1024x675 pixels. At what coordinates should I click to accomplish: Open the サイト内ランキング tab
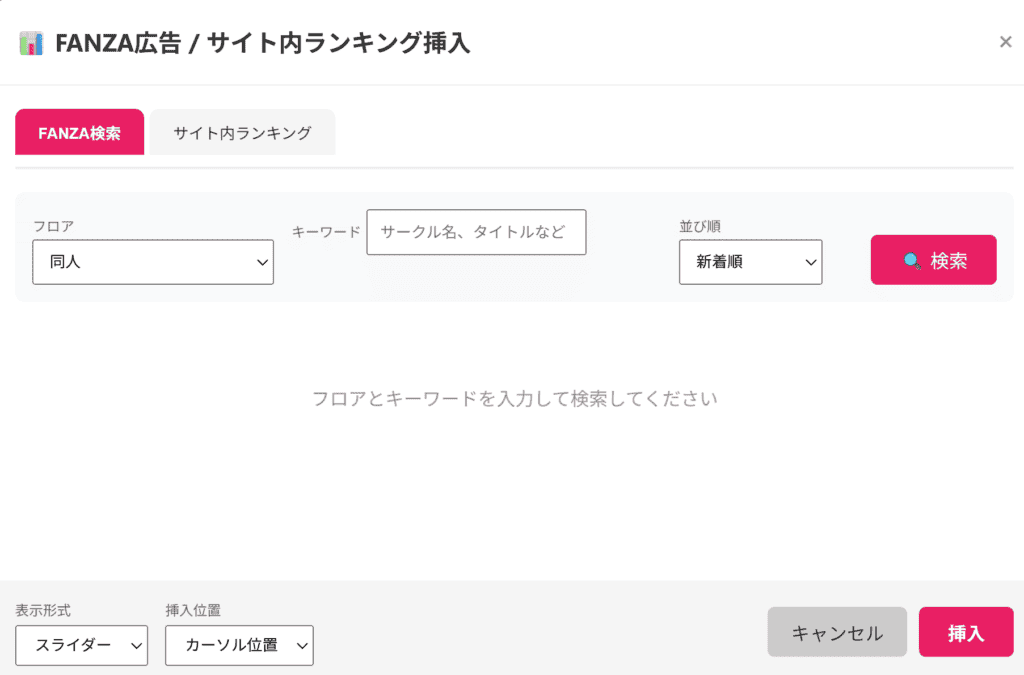point(242,132)
